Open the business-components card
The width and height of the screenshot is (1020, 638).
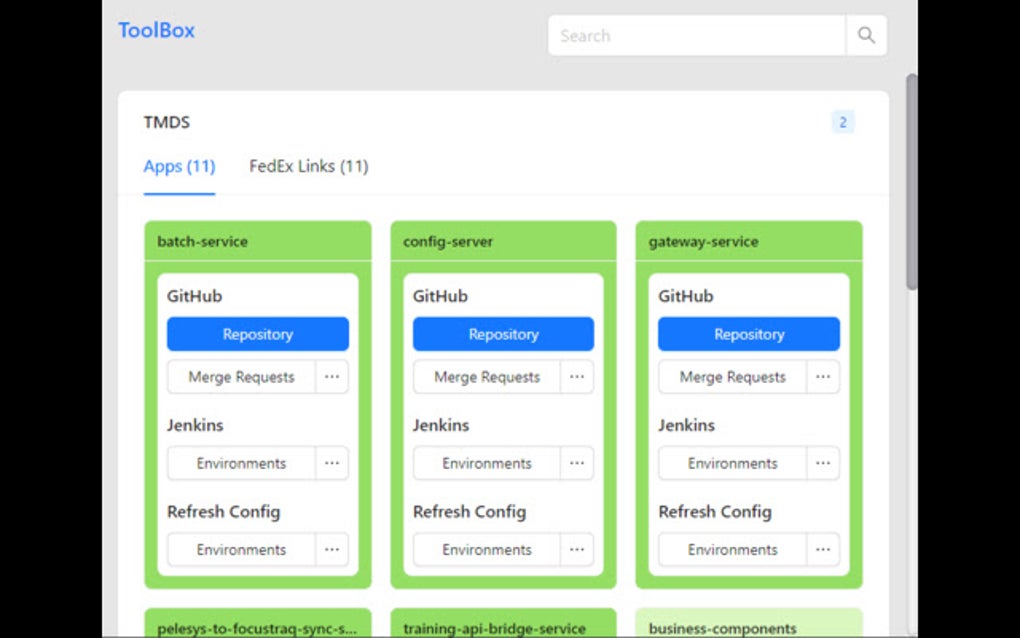point(722,628)
